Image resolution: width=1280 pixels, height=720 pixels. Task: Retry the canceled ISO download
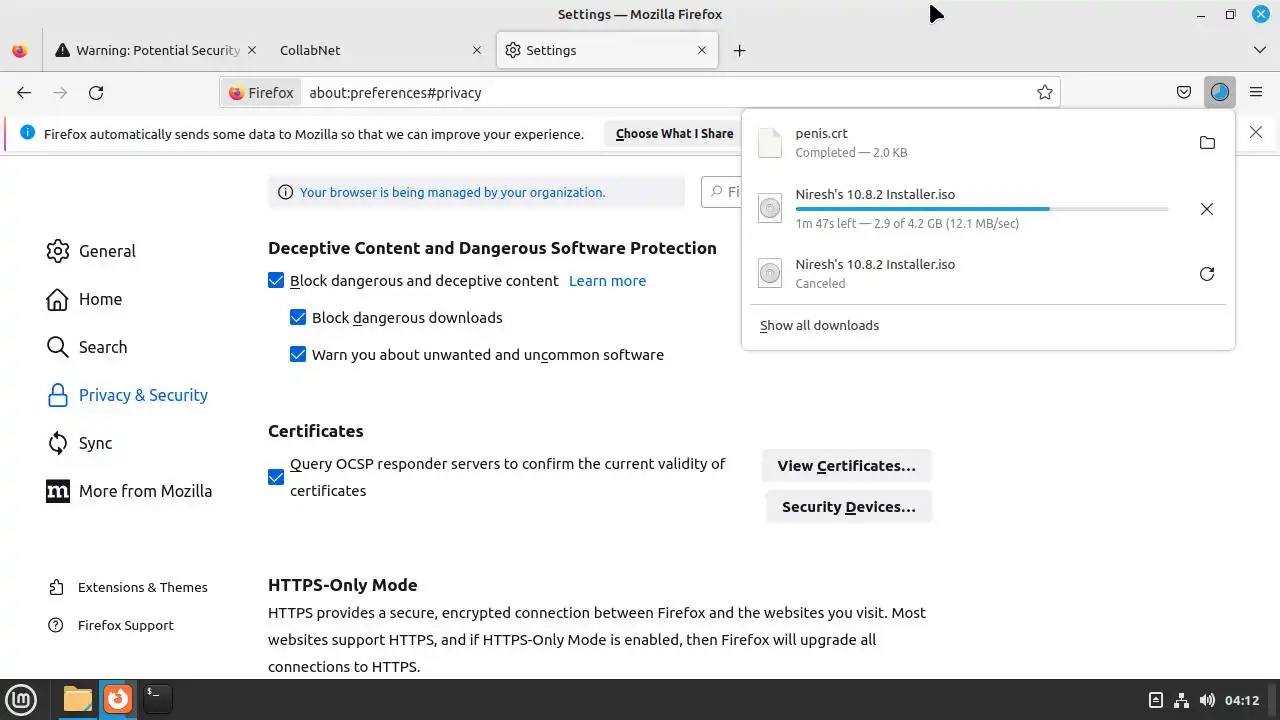pos(1207,274)
